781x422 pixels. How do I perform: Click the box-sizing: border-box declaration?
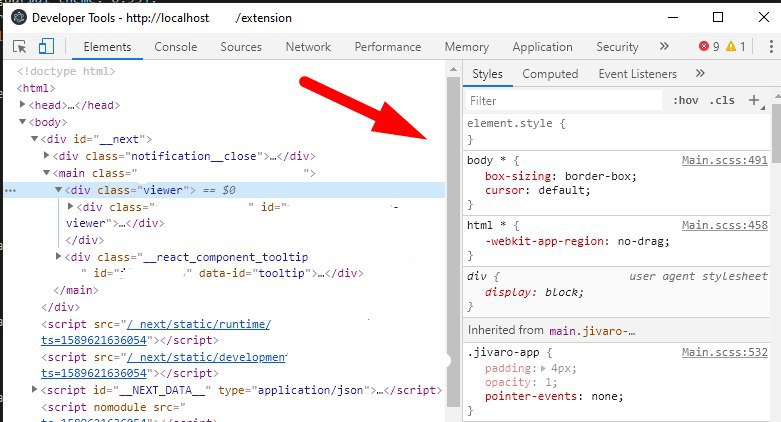point(560,176)
